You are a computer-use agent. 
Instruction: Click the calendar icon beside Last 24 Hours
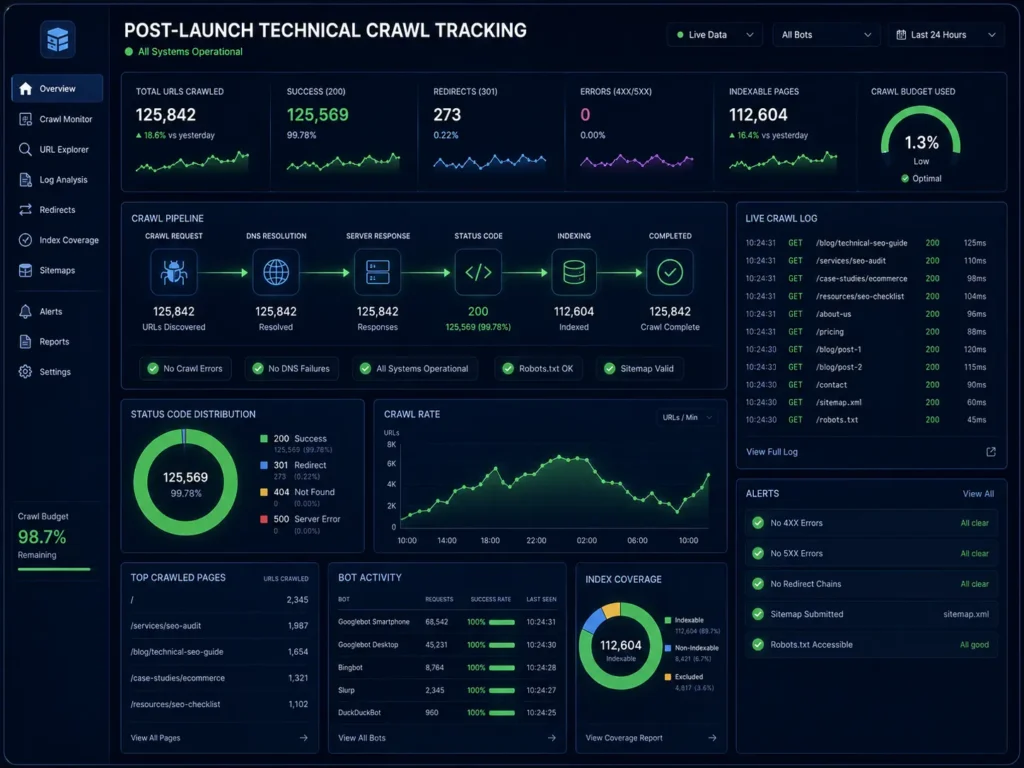901,35
